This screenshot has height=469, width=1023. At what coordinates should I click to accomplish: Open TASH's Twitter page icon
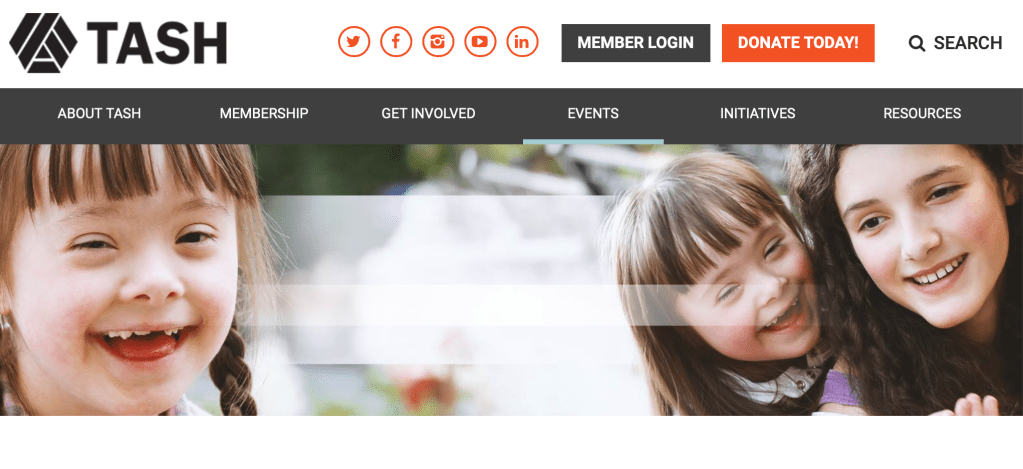[354, 42]
